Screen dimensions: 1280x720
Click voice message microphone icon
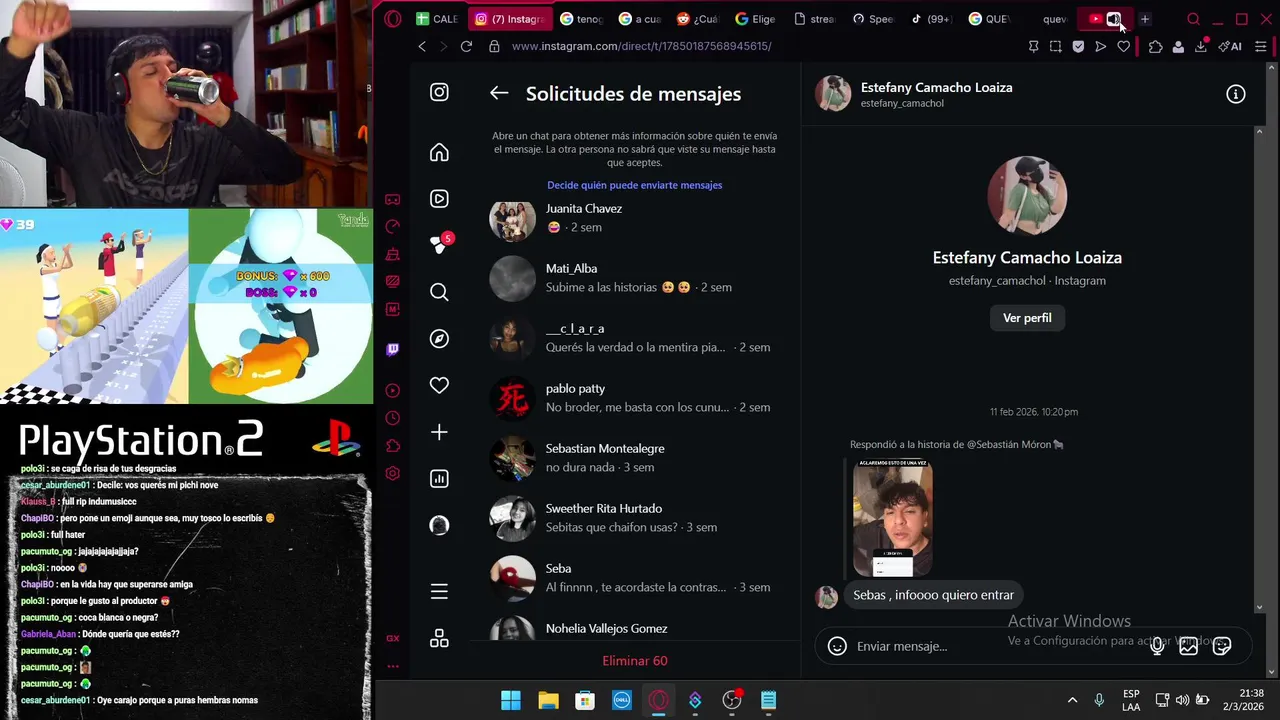[1157, 646]
